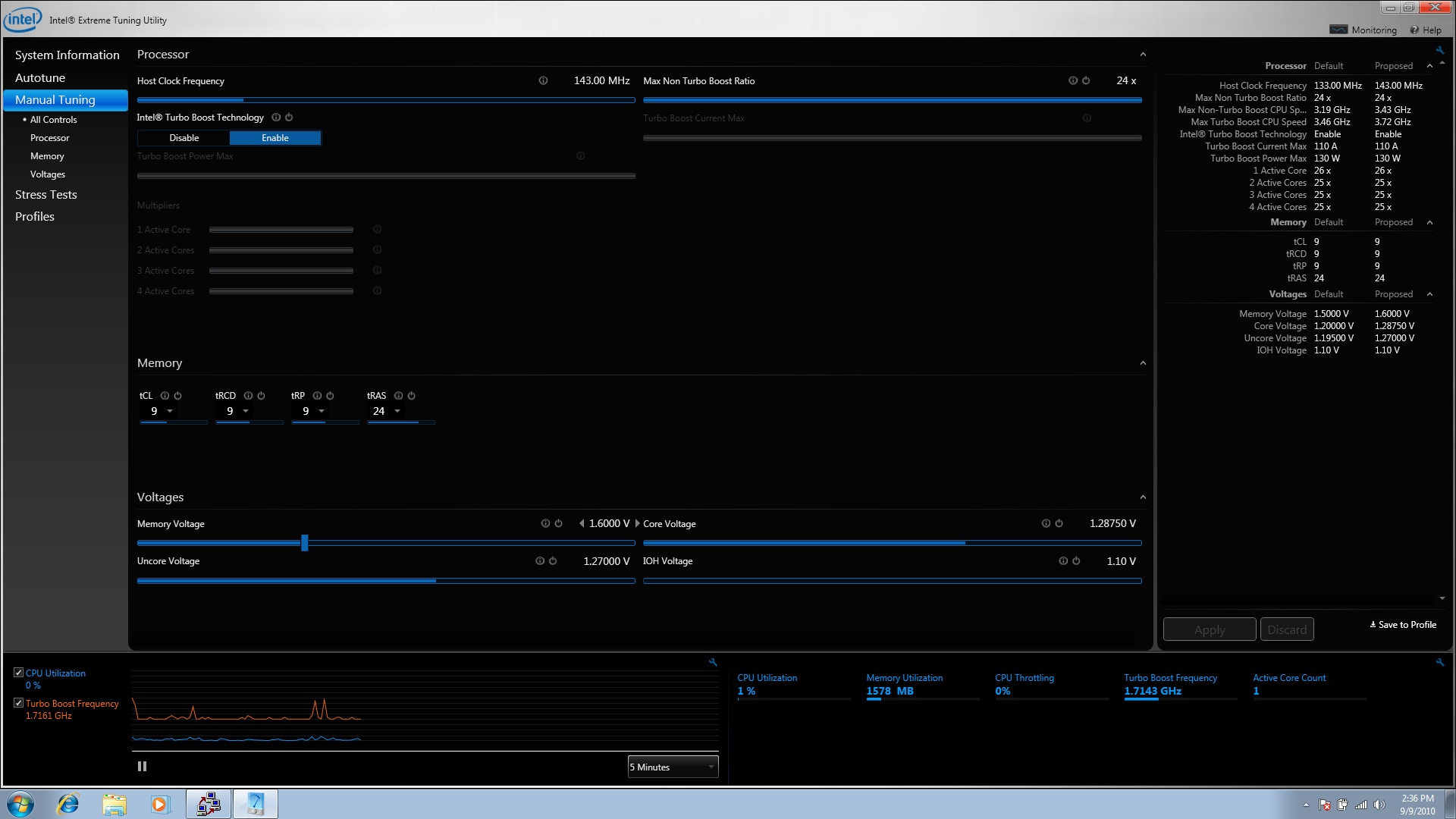Open System Information page
1456x819 pixels.
67,55
